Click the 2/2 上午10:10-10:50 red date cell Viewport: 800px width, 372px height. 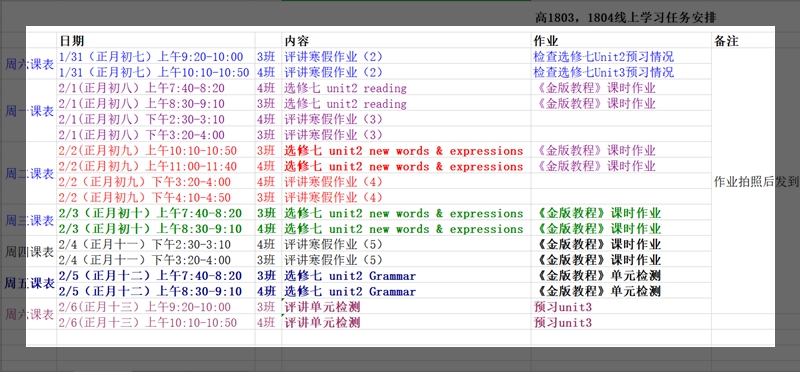pyautogui.click(x=156, y=151)
